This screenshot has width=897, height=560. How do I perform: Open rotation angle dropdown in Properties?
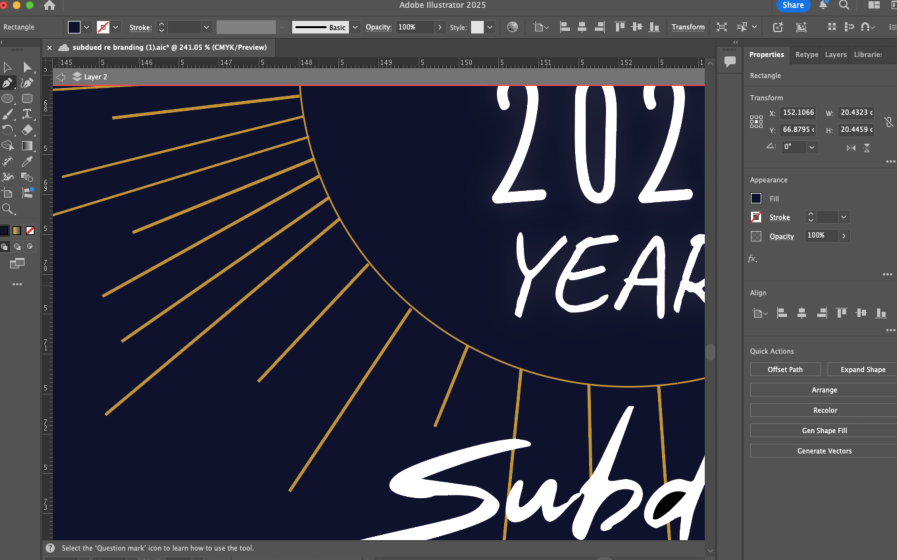pyautogui.click(x=811, y=147)
